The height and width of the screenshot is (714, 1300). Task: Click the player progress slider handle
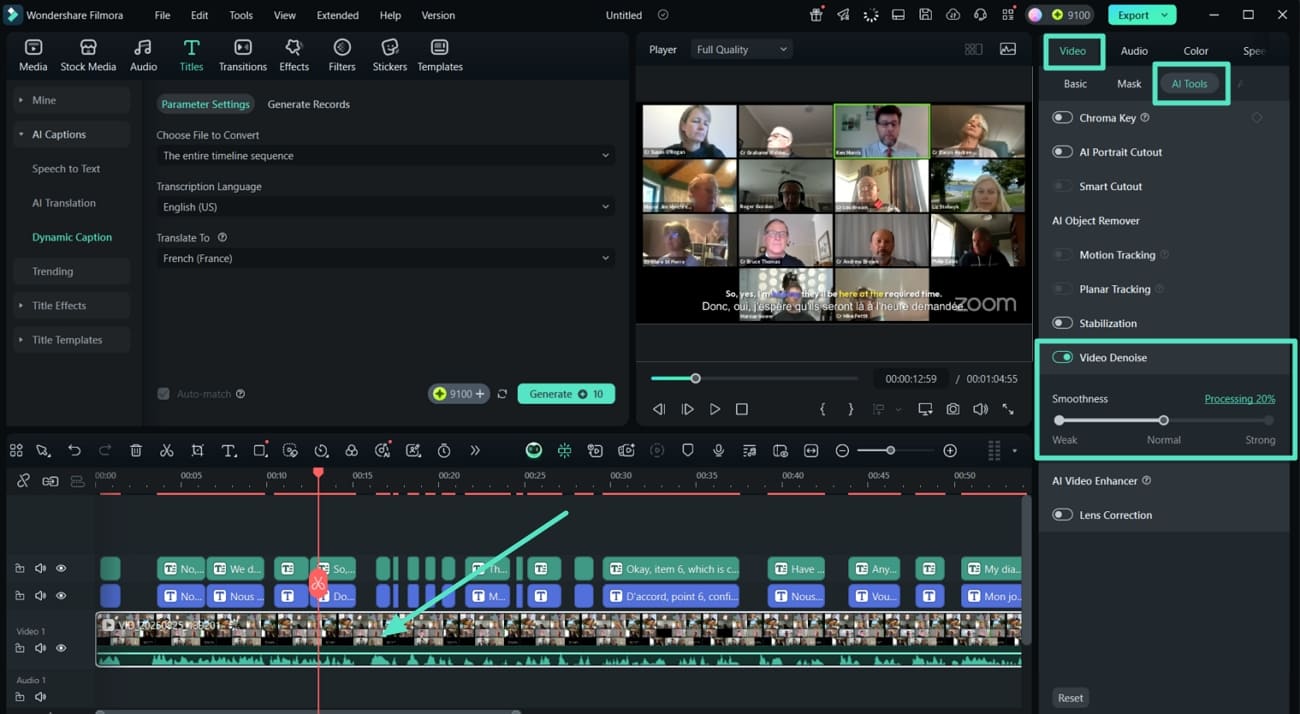click(x=695, y=378)
